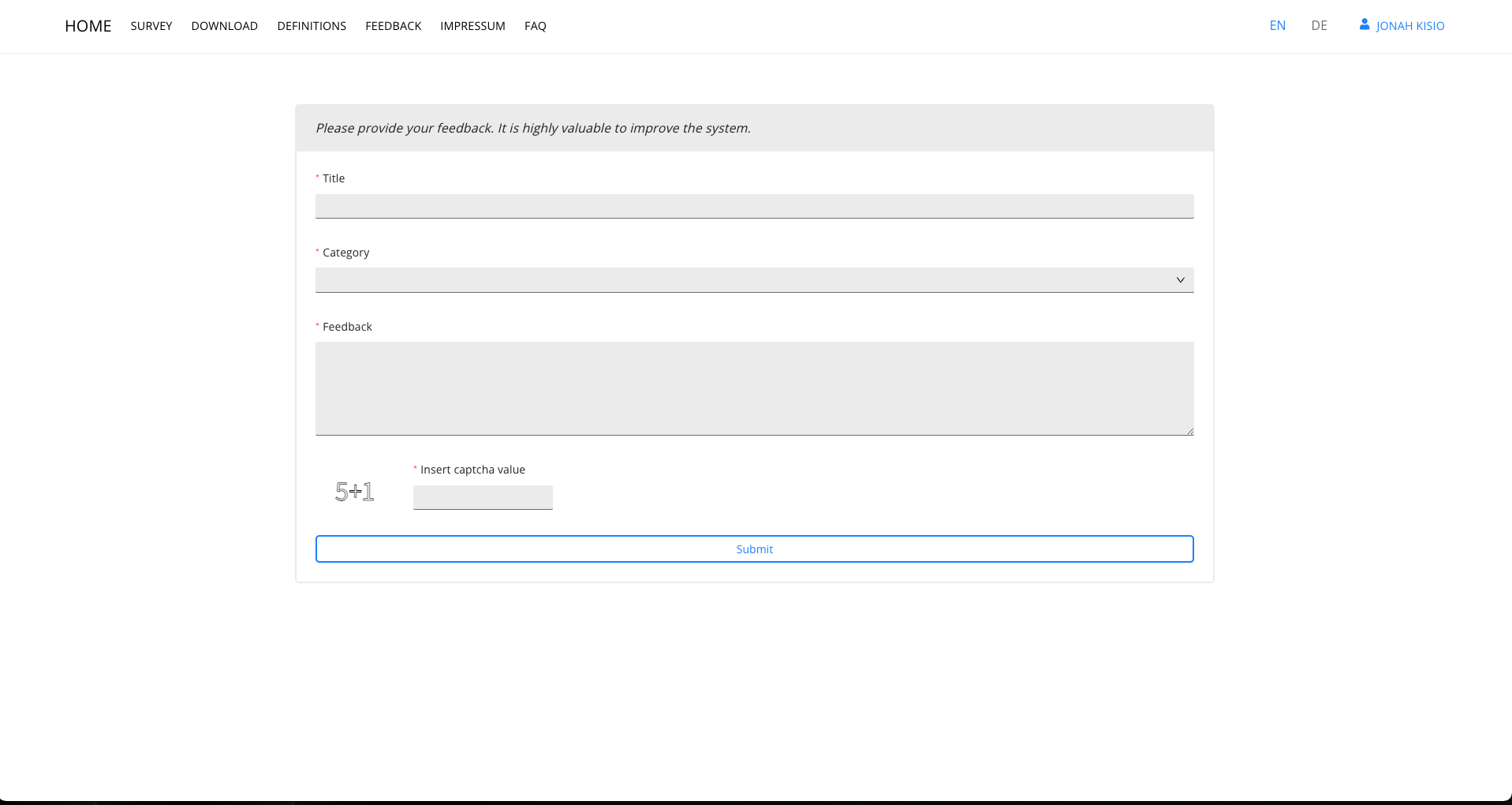The height and width of the screenshot is (805, 1512).
Task: Open the JONAH KISIO account link
Action: click(1409, 26)
